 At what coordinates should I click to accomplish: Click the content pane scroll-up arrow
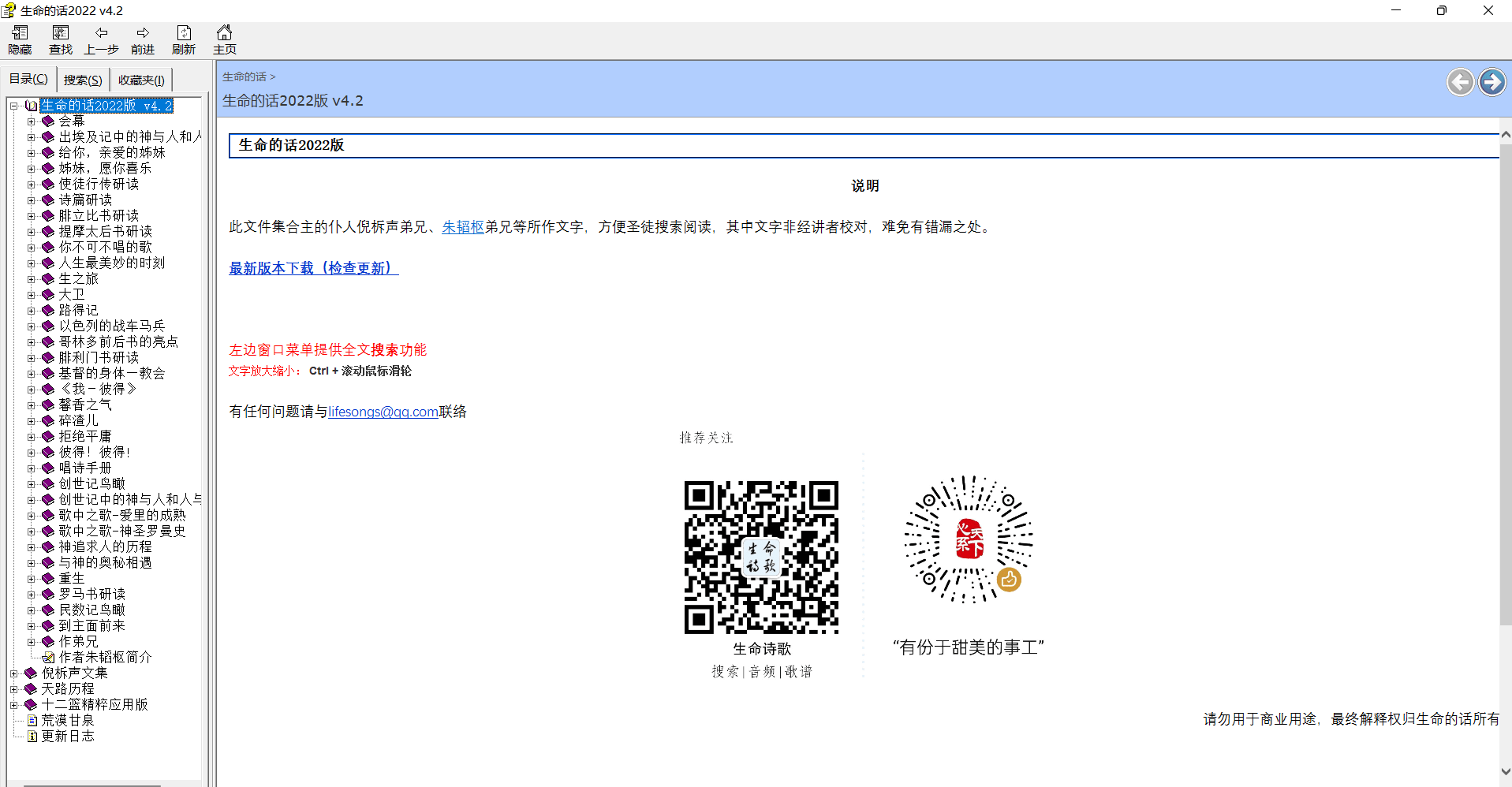1505,135
